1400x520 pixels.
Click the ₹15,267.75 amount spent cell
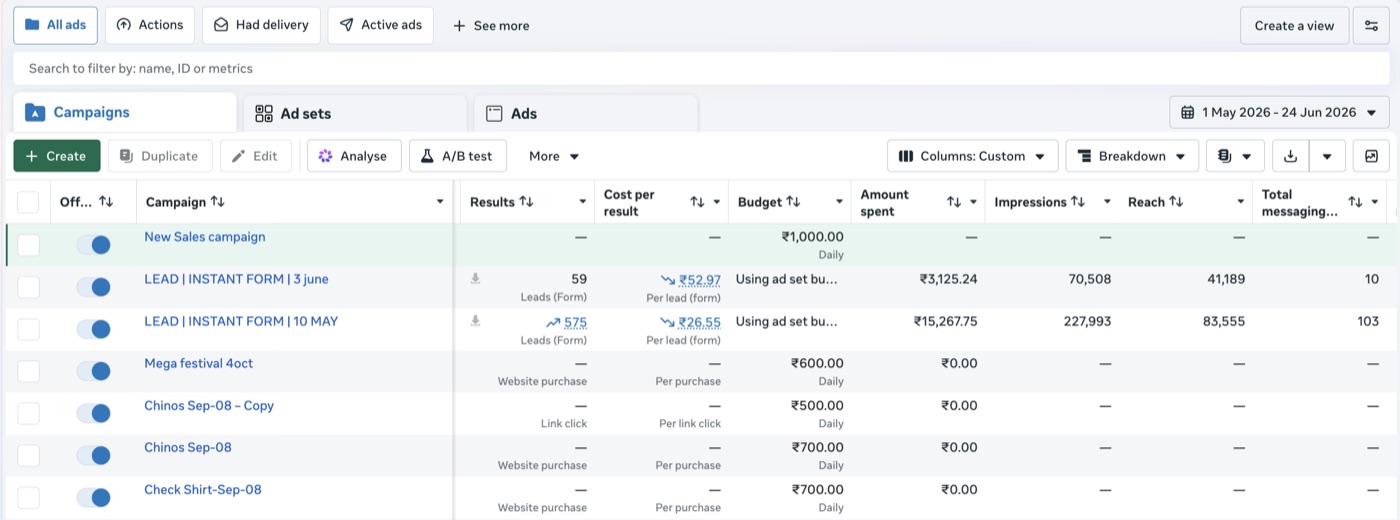pos(946,321)
